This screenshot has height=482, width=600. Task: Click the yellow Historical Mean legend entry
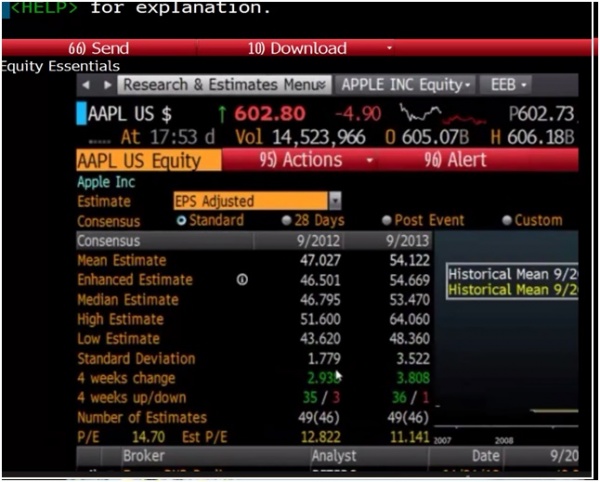coord(513,289)
